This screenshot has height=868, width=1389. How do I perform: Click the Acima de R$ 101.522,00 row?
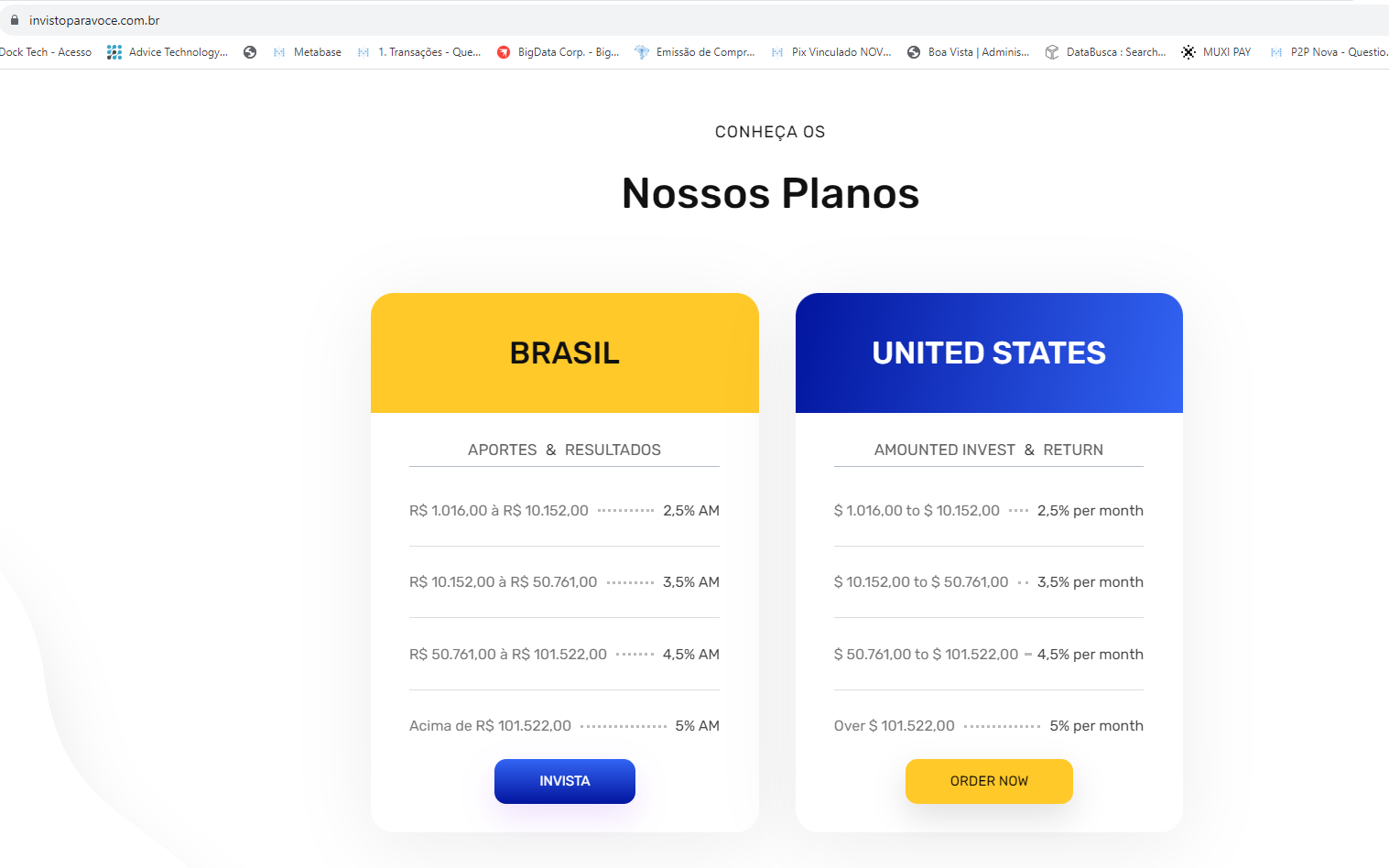[564, 726]
